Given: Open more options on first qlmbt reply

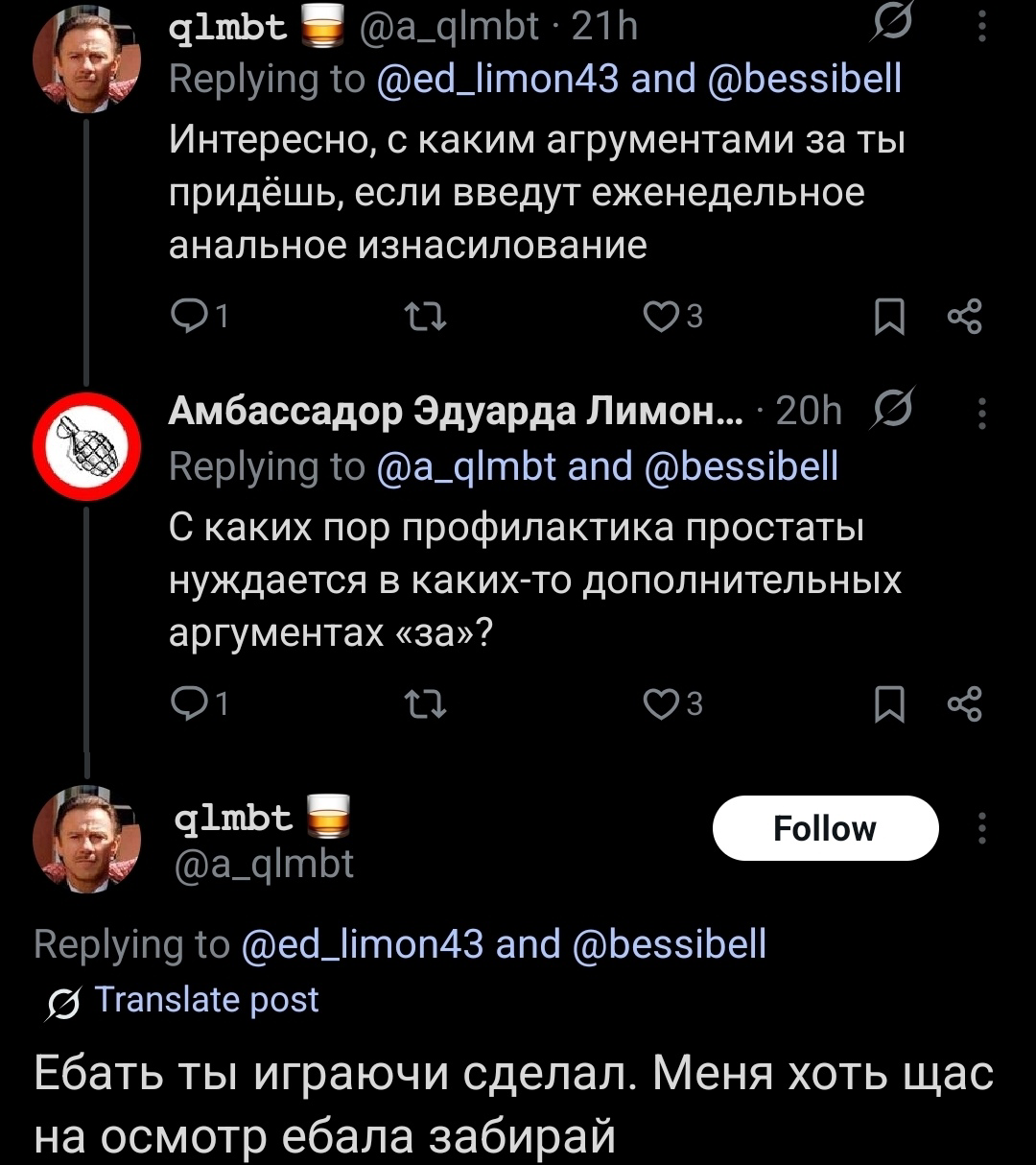Looking at the screenshot, I should pyautogui.click(x=981, y=27).
